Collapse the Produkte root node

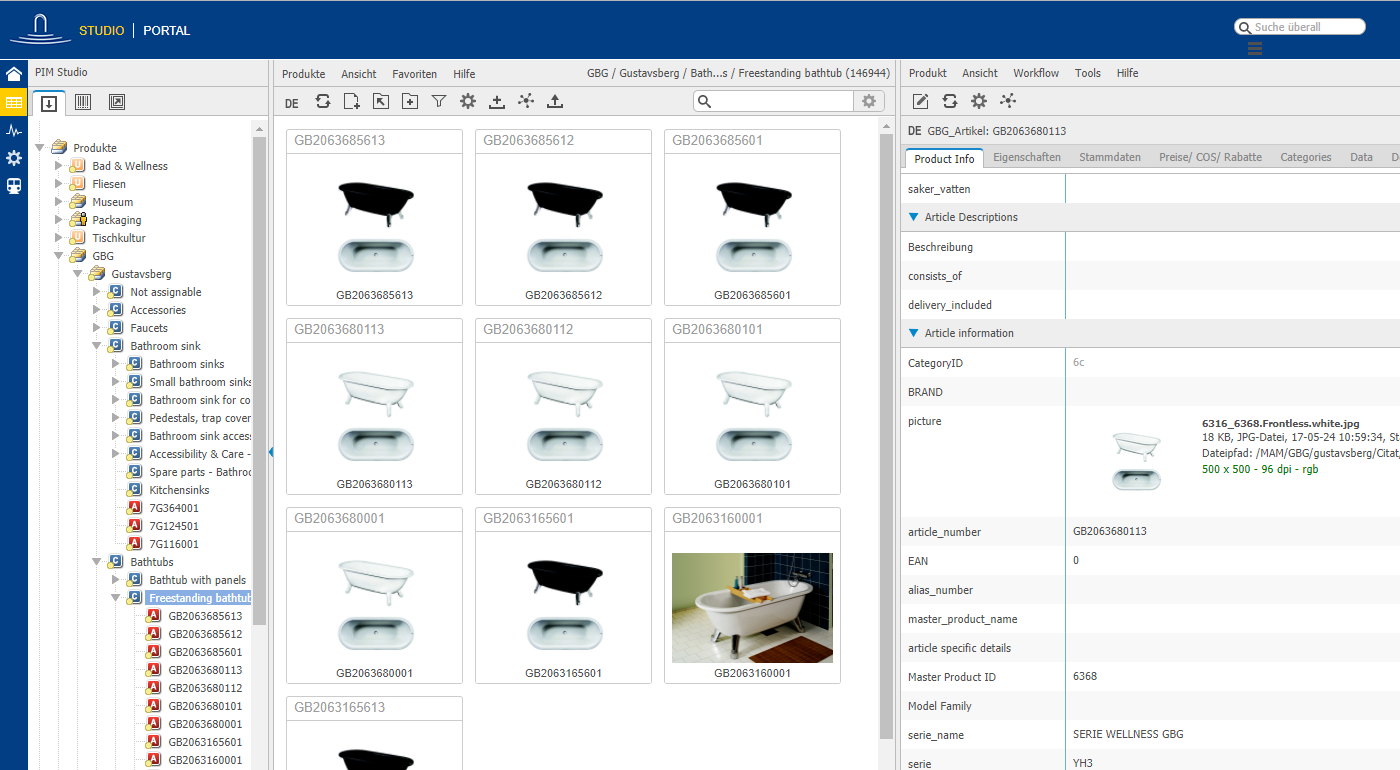[40, 148]
